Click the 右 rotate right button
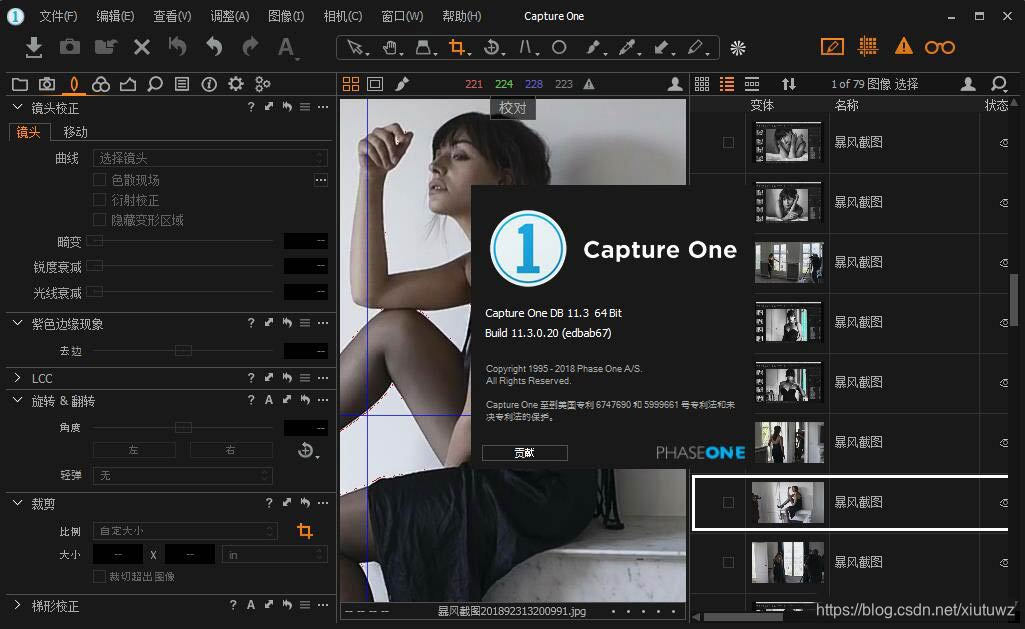Screen dimensions: 1025x629 tap(231, 450)
